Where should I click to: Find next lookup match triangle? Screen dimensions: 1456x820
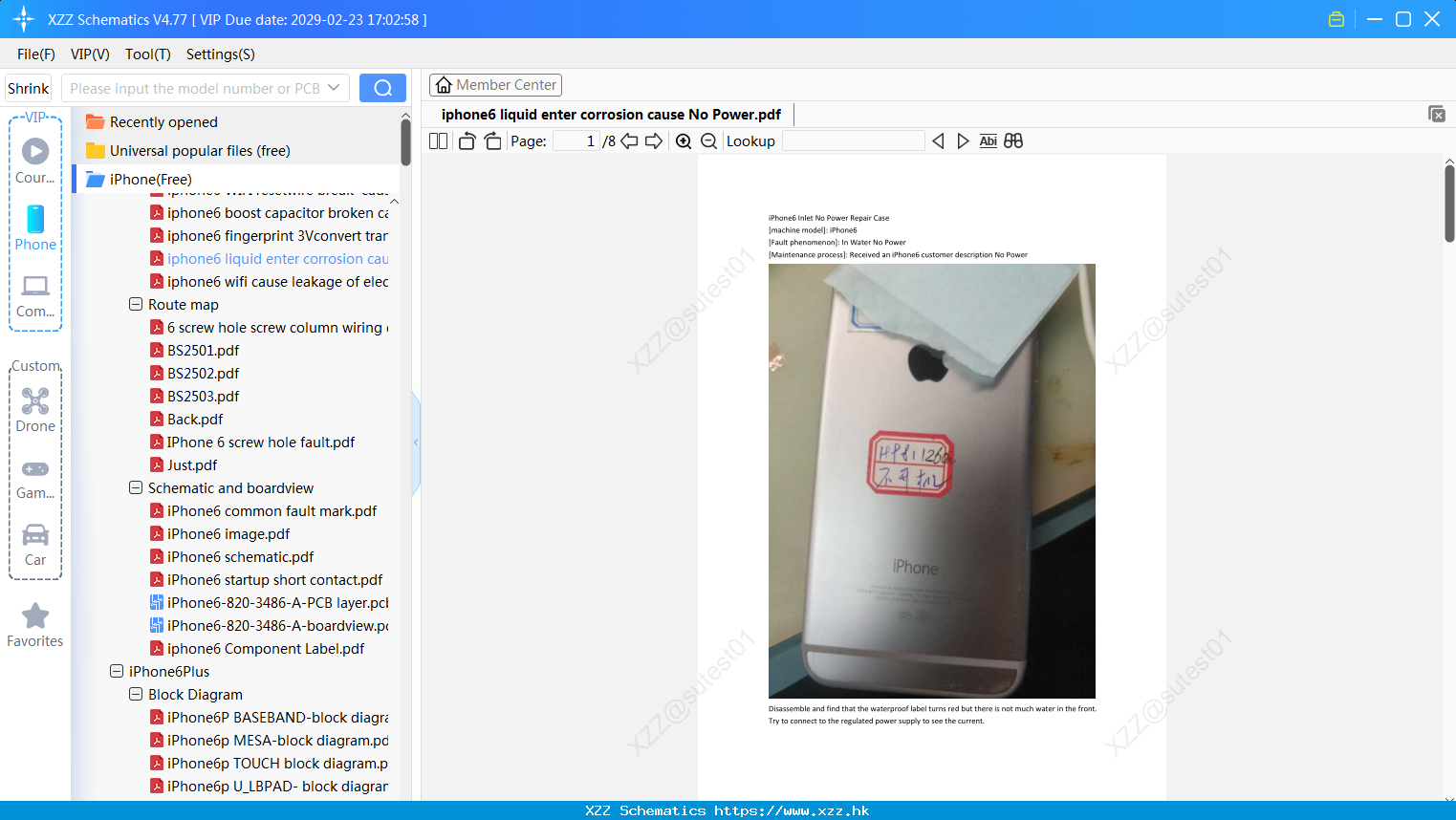click(x=963, y=141)
